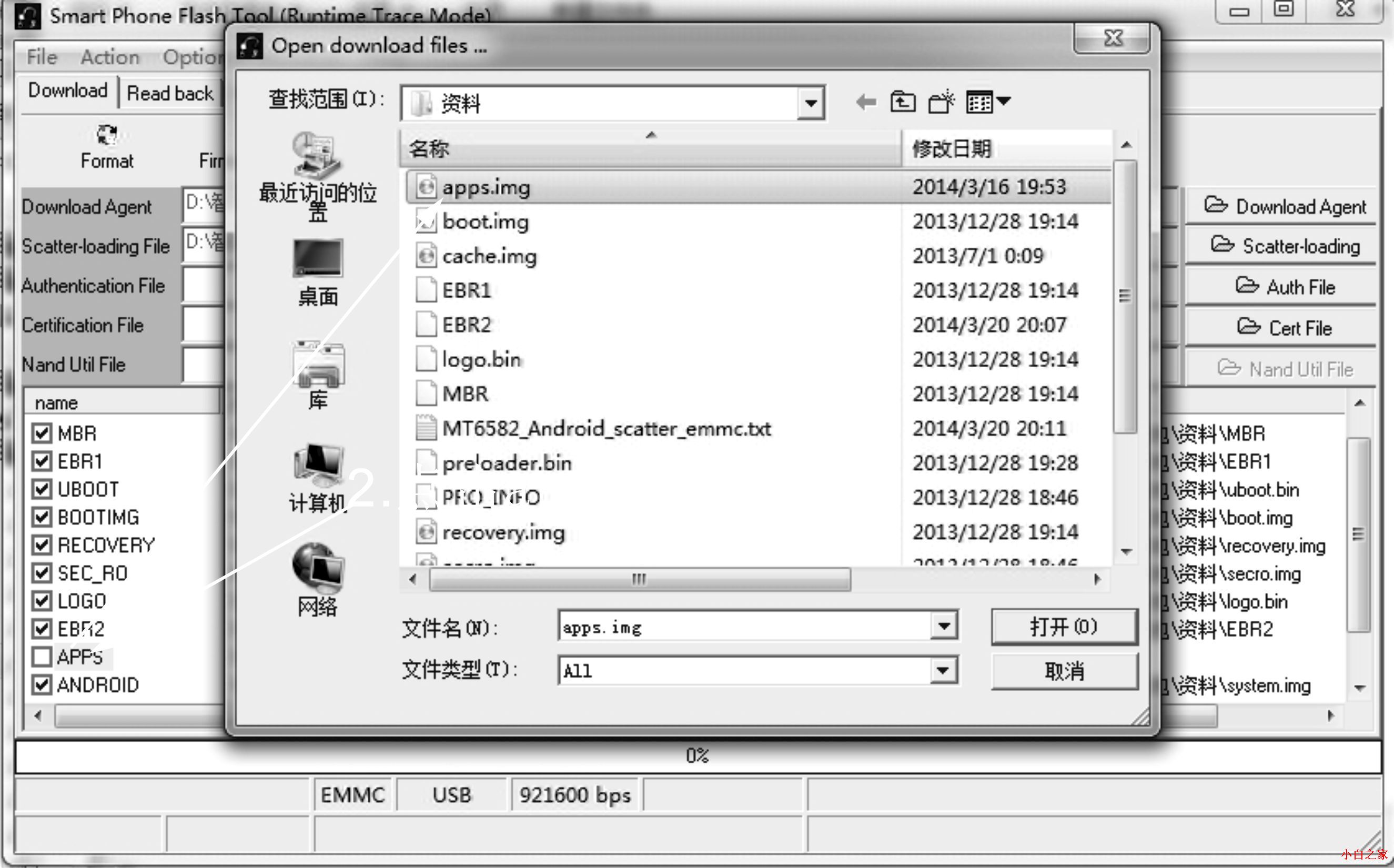Select the boot.img file

[486, 221]
